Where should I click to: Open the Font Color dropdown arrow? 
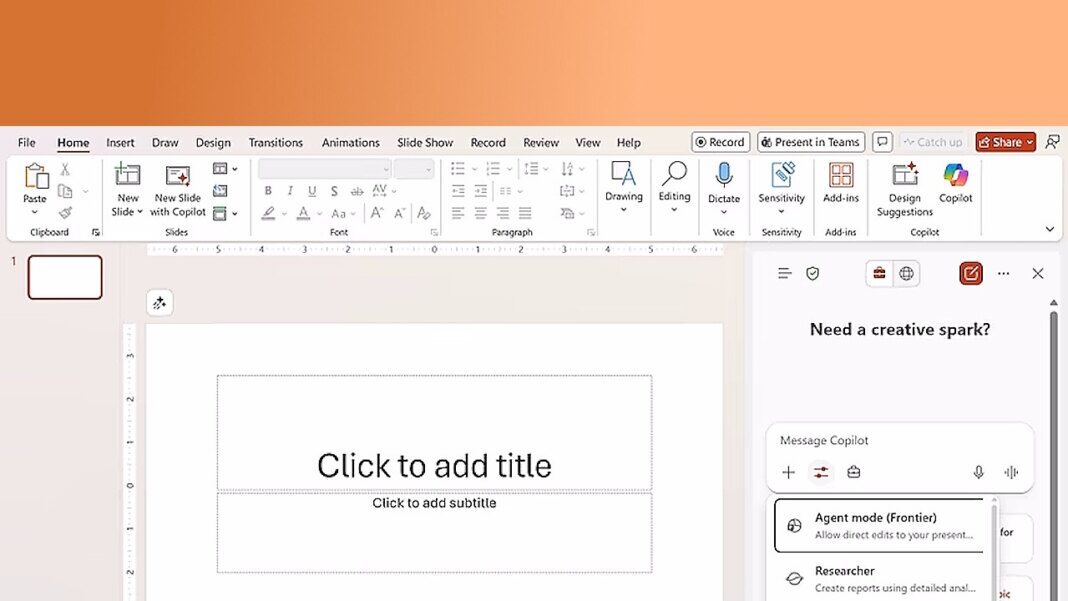(319, 213)
